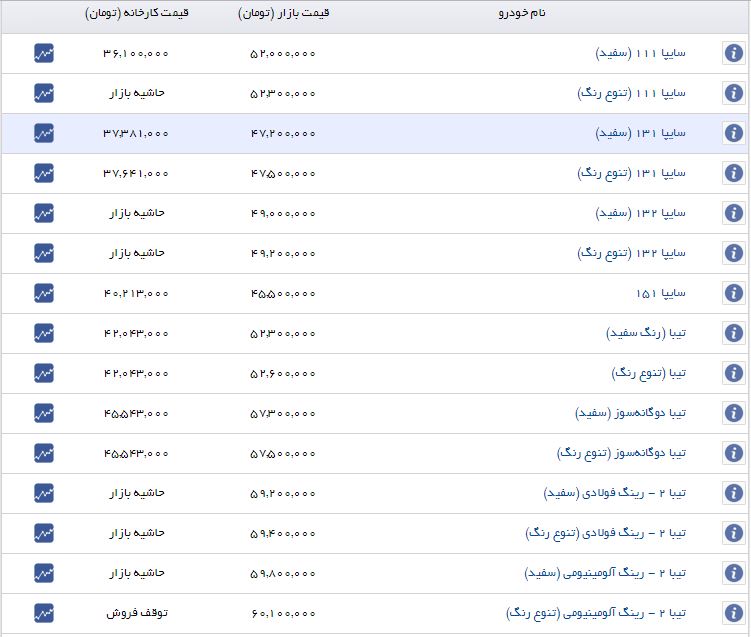Click info icon for تیبا ۲ رینگ فولادی (سفید)
The height and width of the screenshot is (637, 751).
click(733, 493)
